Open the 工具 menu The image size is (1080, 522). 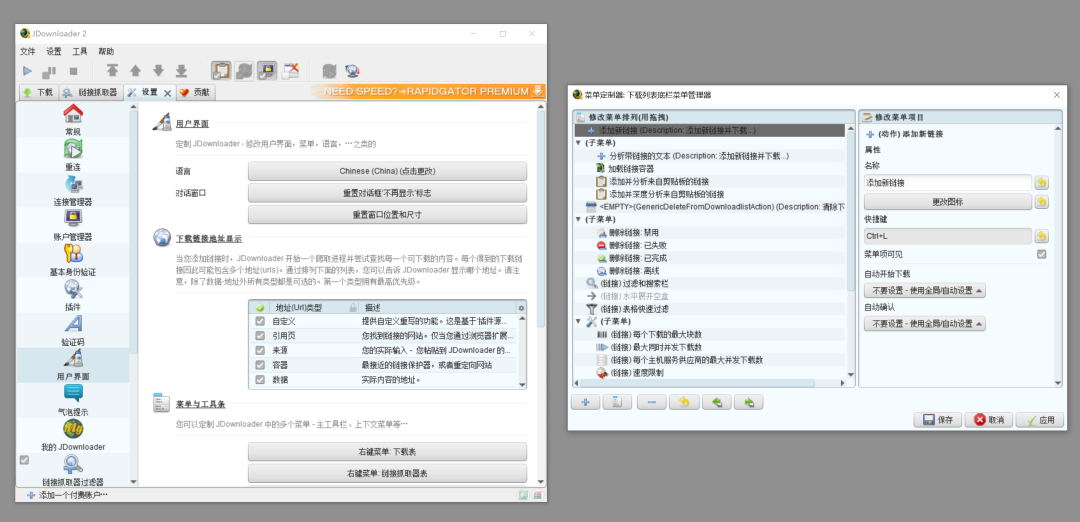tap(80, 52)
